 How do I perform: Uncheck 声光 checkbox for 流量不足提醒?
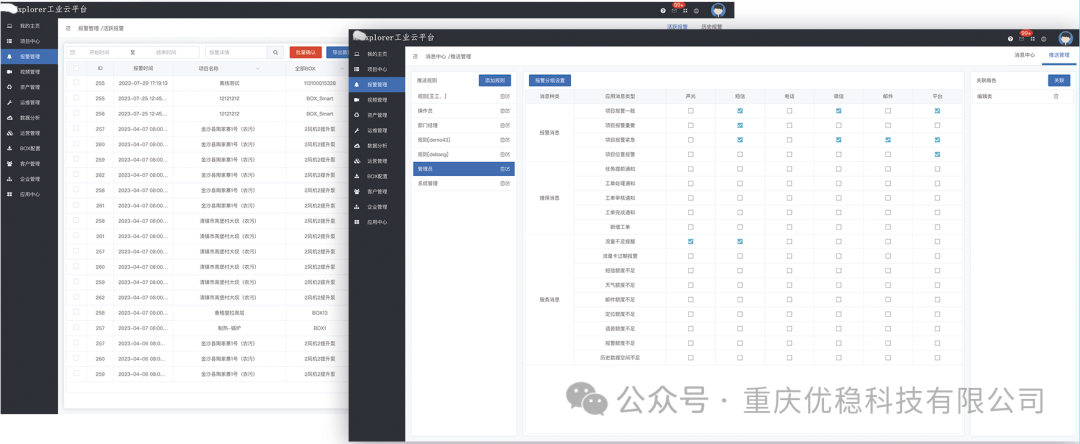click(690, 242)
